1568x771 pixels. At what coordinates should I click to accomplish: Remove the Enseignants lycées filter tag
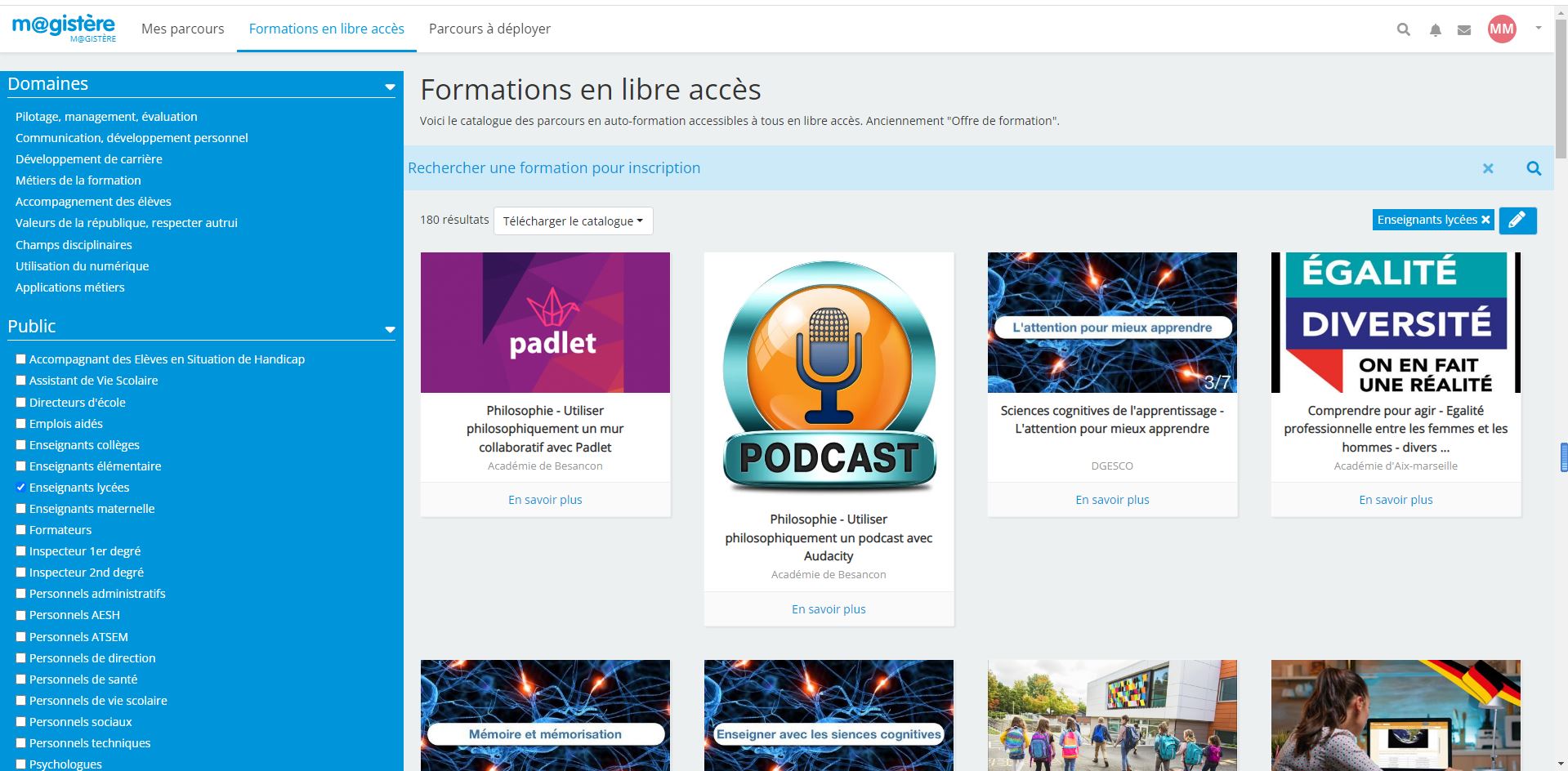[1485, 220]
